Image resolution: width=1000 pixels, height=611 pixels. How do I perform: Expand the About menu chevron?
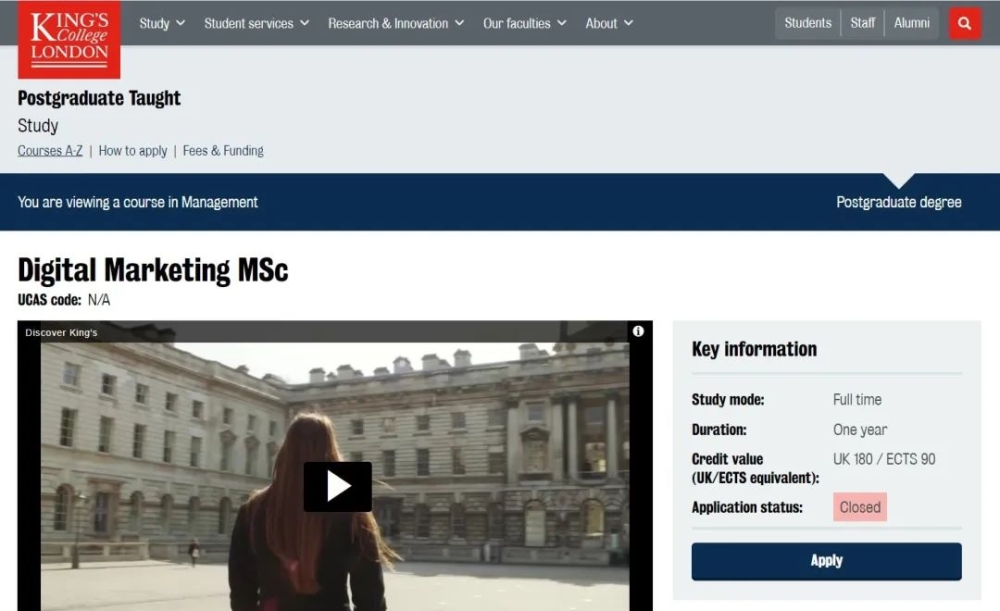(628, 23)
